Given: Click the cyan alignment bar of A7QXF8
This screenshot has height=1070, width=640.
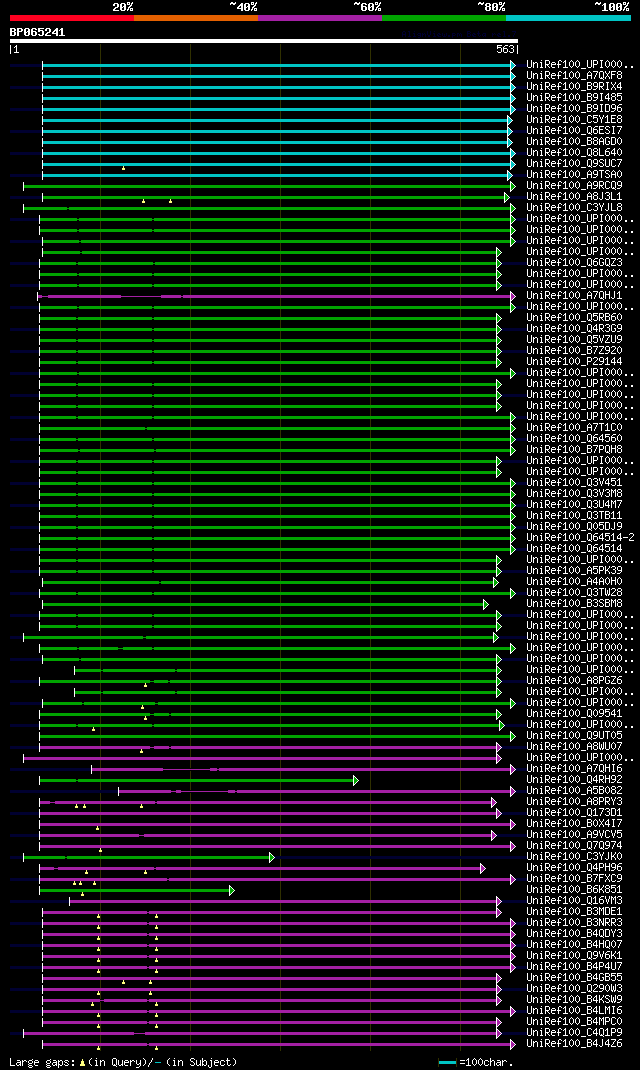Looking at the screenshot, I should [276, 76].
